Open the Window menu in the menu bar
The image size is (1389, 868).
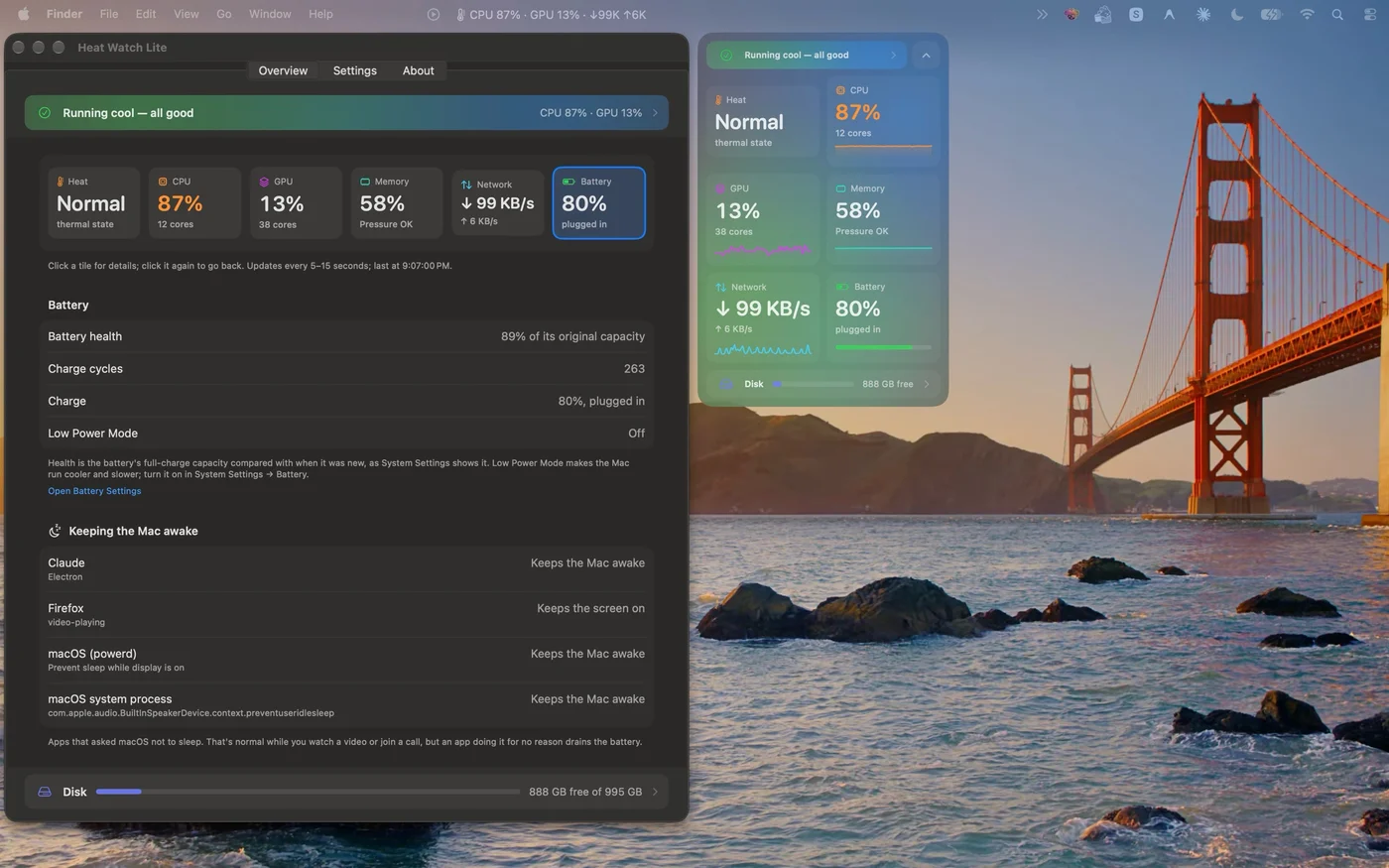tap(270, 14)
